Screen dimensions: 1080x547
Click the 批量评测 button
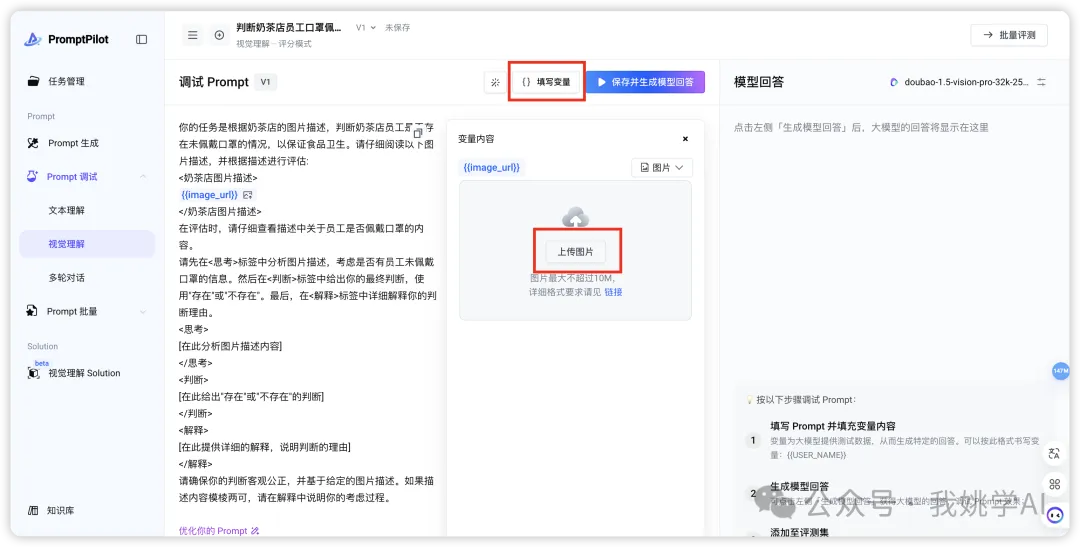tap(1009, 35)
